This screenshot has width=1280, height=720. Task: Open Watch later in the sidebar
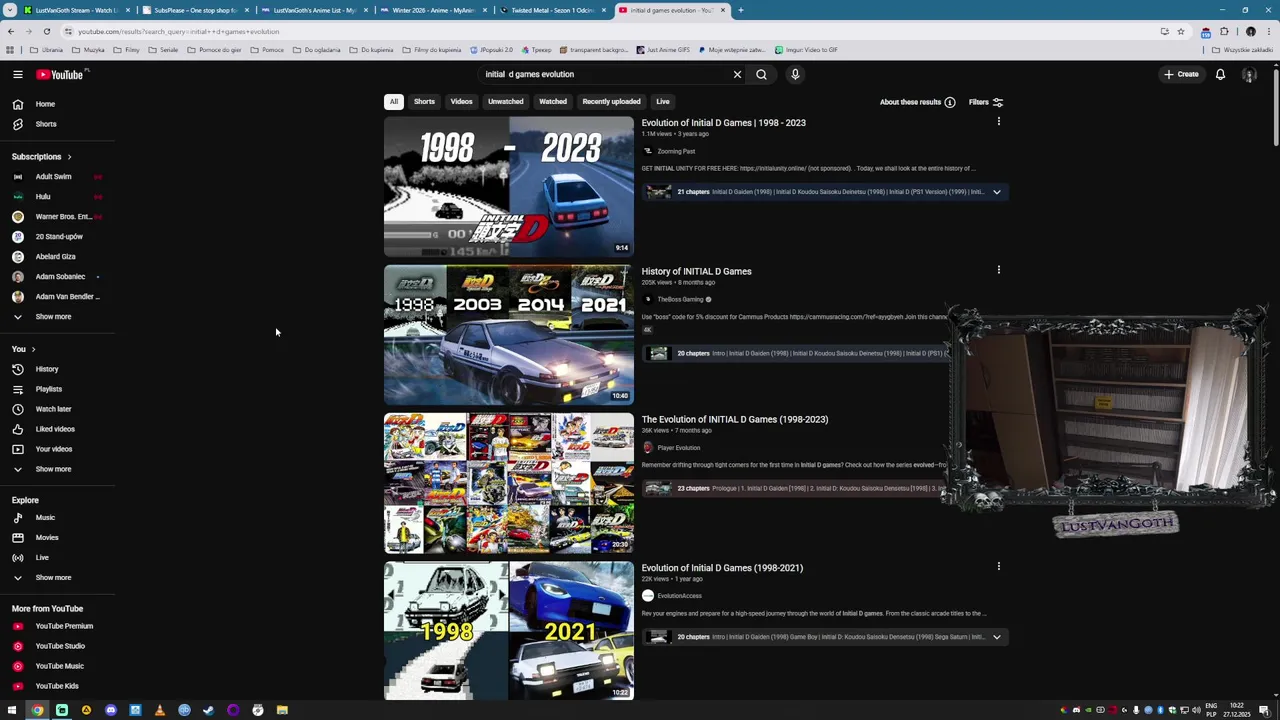[x=53, y=409]
